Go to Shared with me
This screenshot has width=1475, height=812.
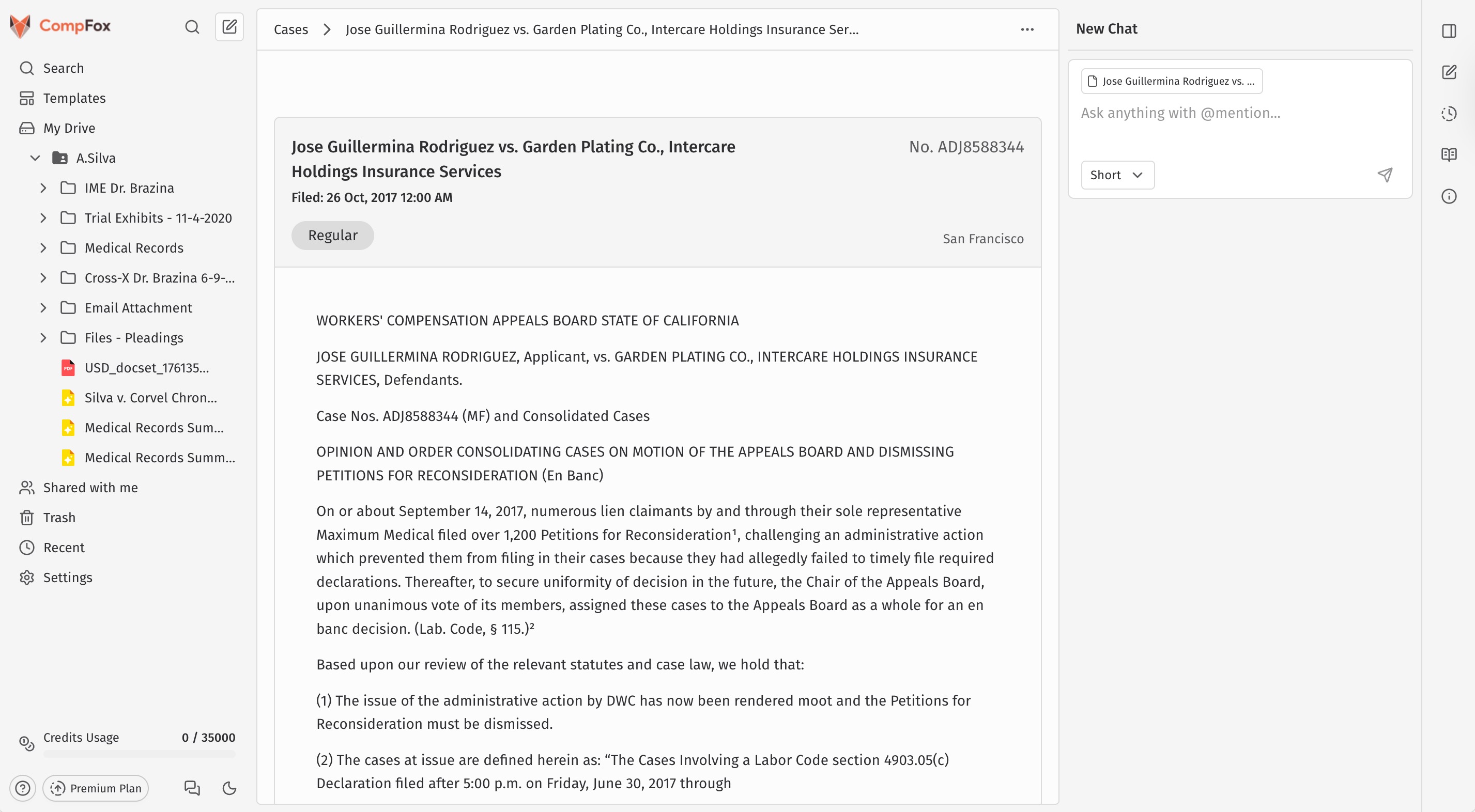tap(90, 488)
